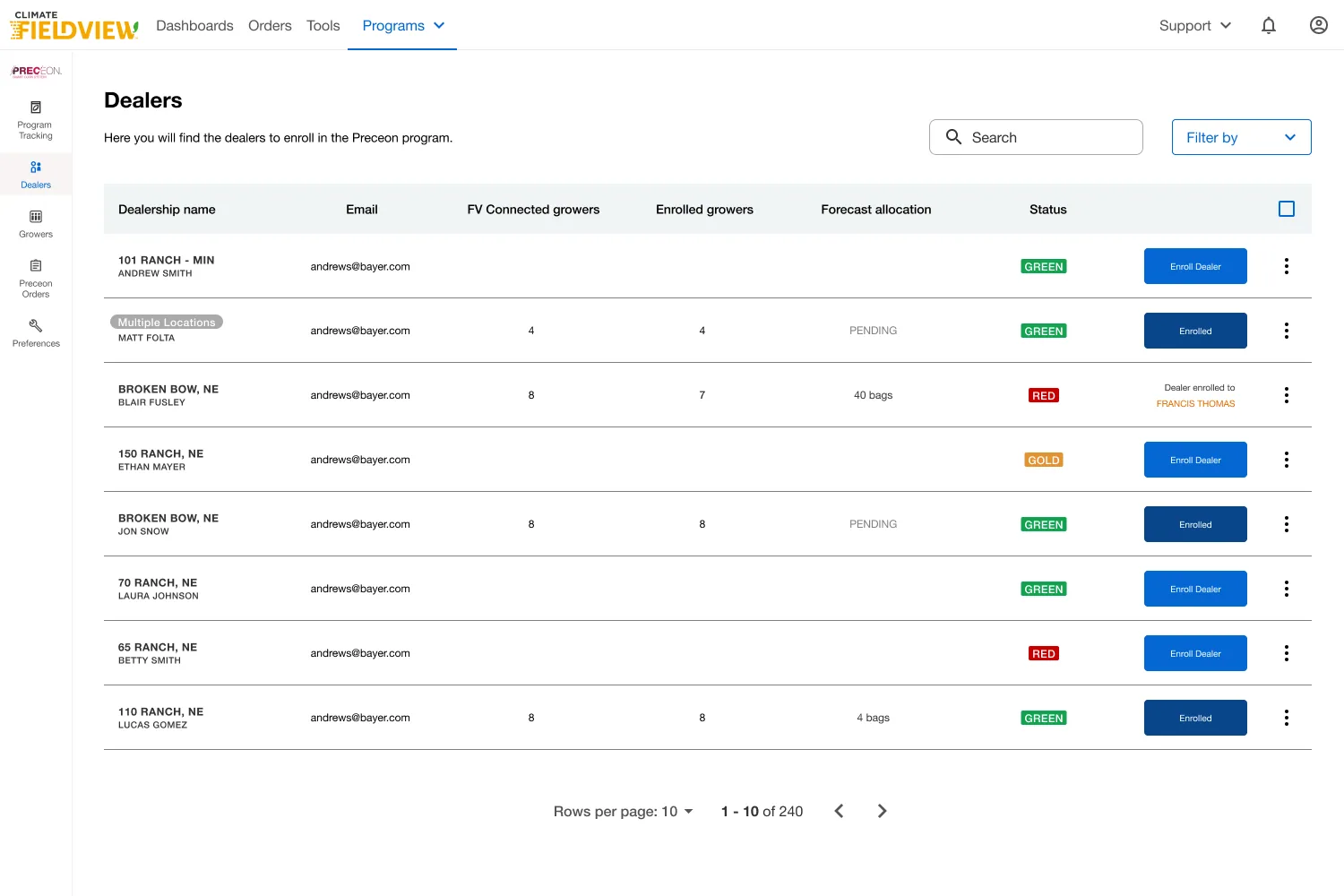
Task: Enroll dealer 70 RANCH, NE
Action: (1195, 589)
